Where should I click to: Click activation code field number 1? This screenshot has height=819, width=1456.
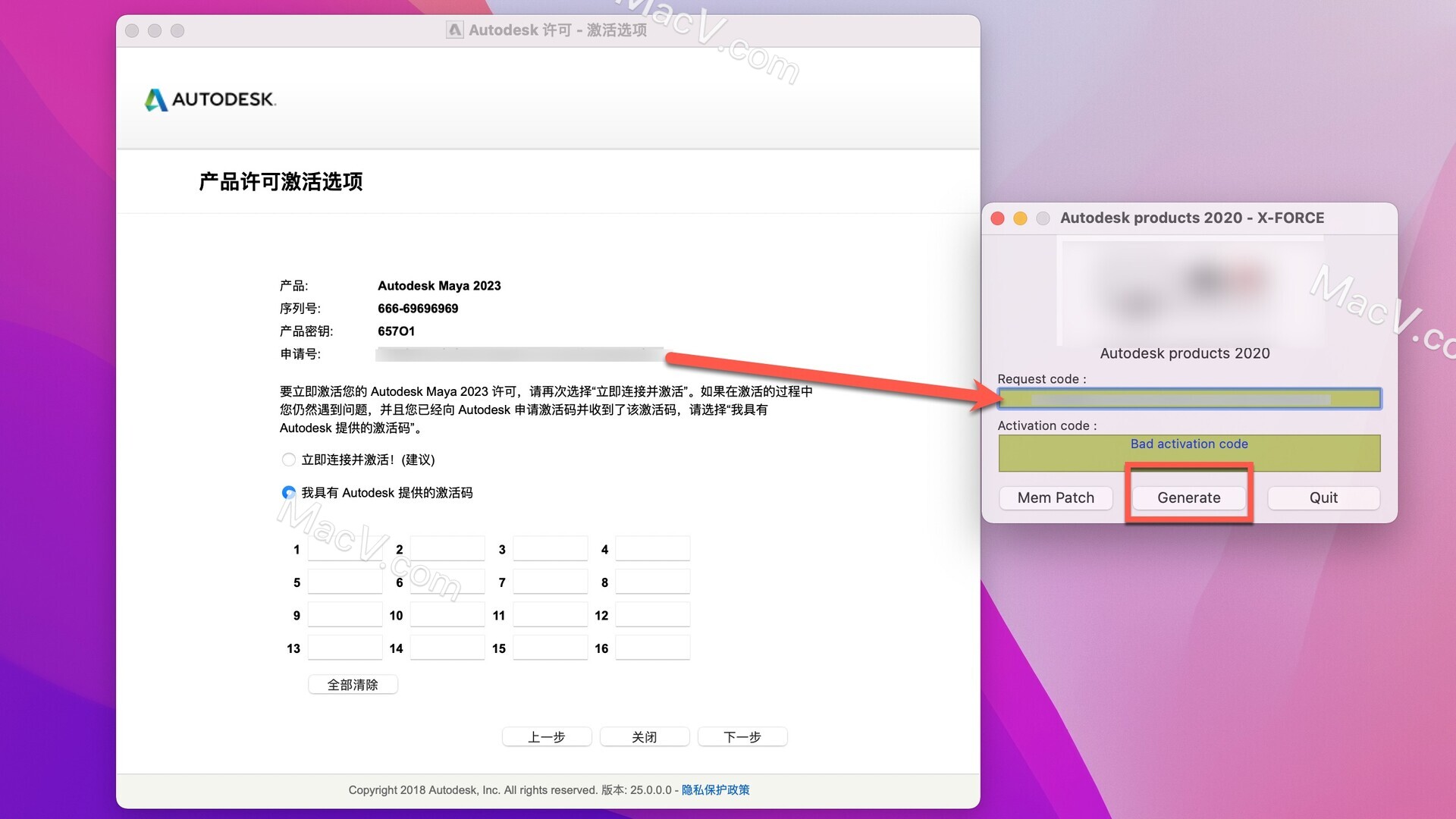click(345, 549)
